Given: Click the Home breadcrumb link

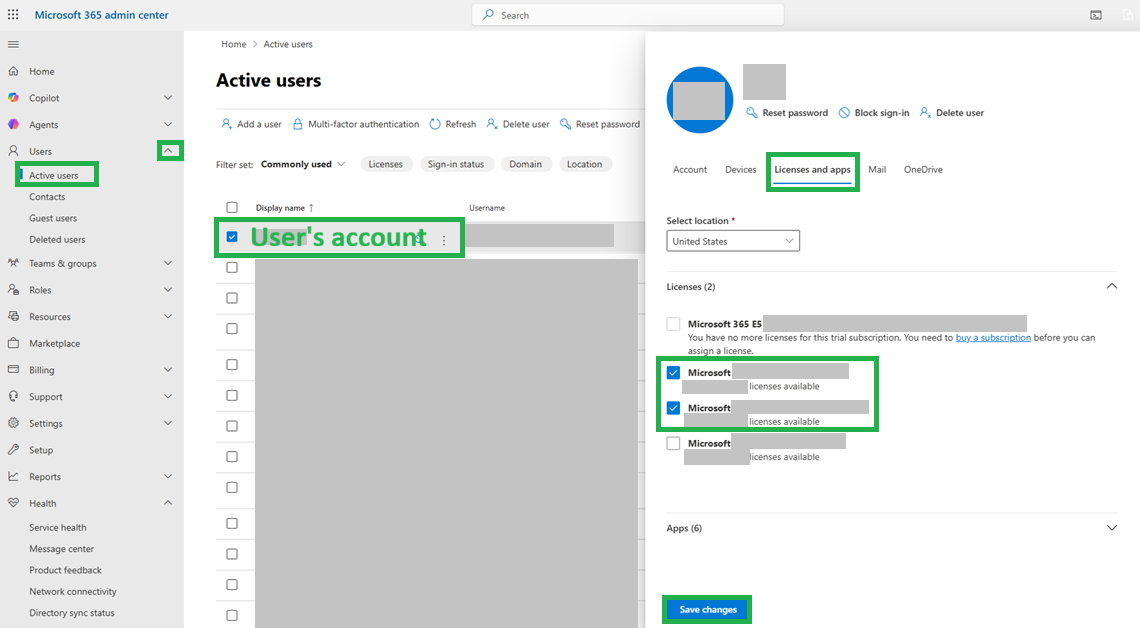Looking at the screenshot, I should 233,44.
